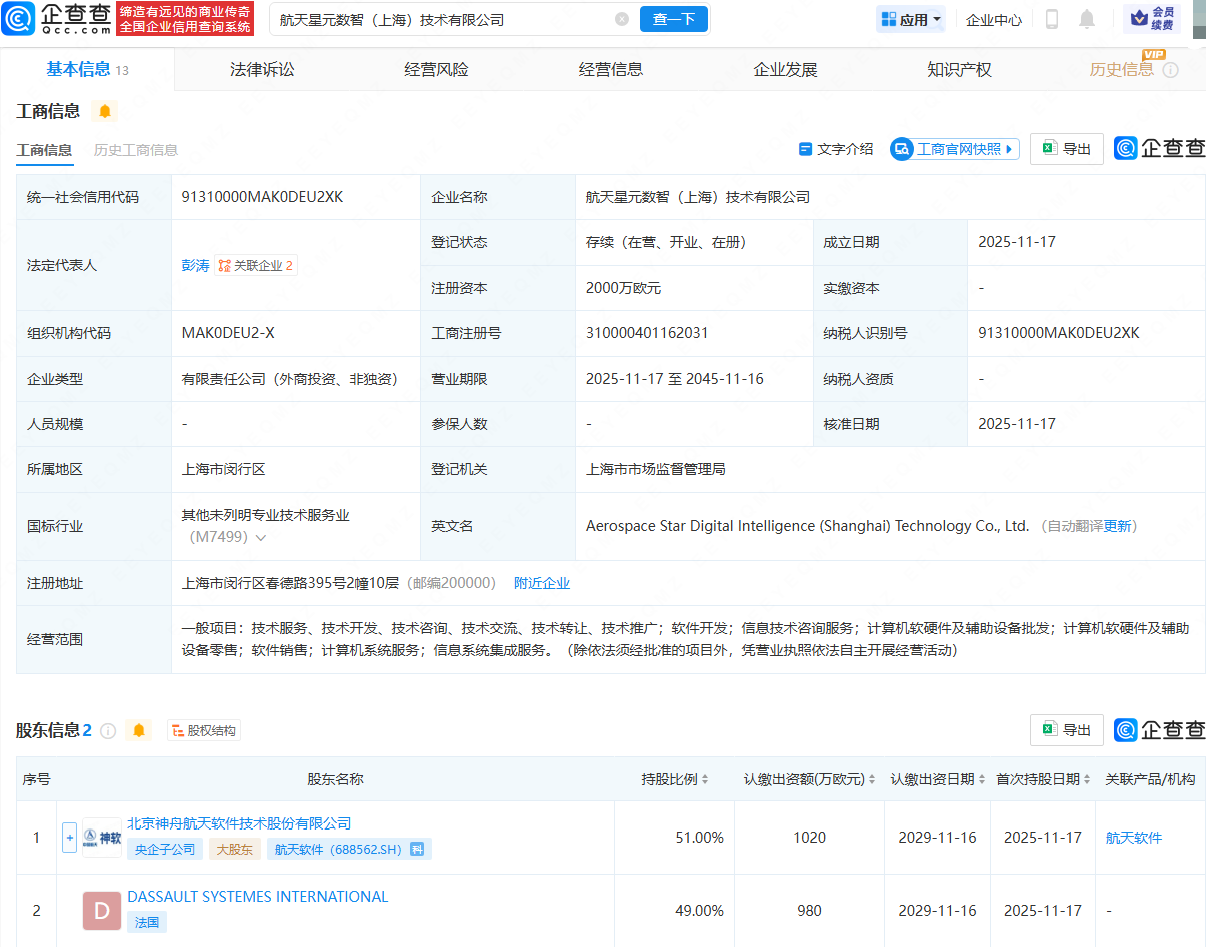Click the bell icon beside 股东信息
The height and width of the screenshot is (947, 1206).
point(139,730)
